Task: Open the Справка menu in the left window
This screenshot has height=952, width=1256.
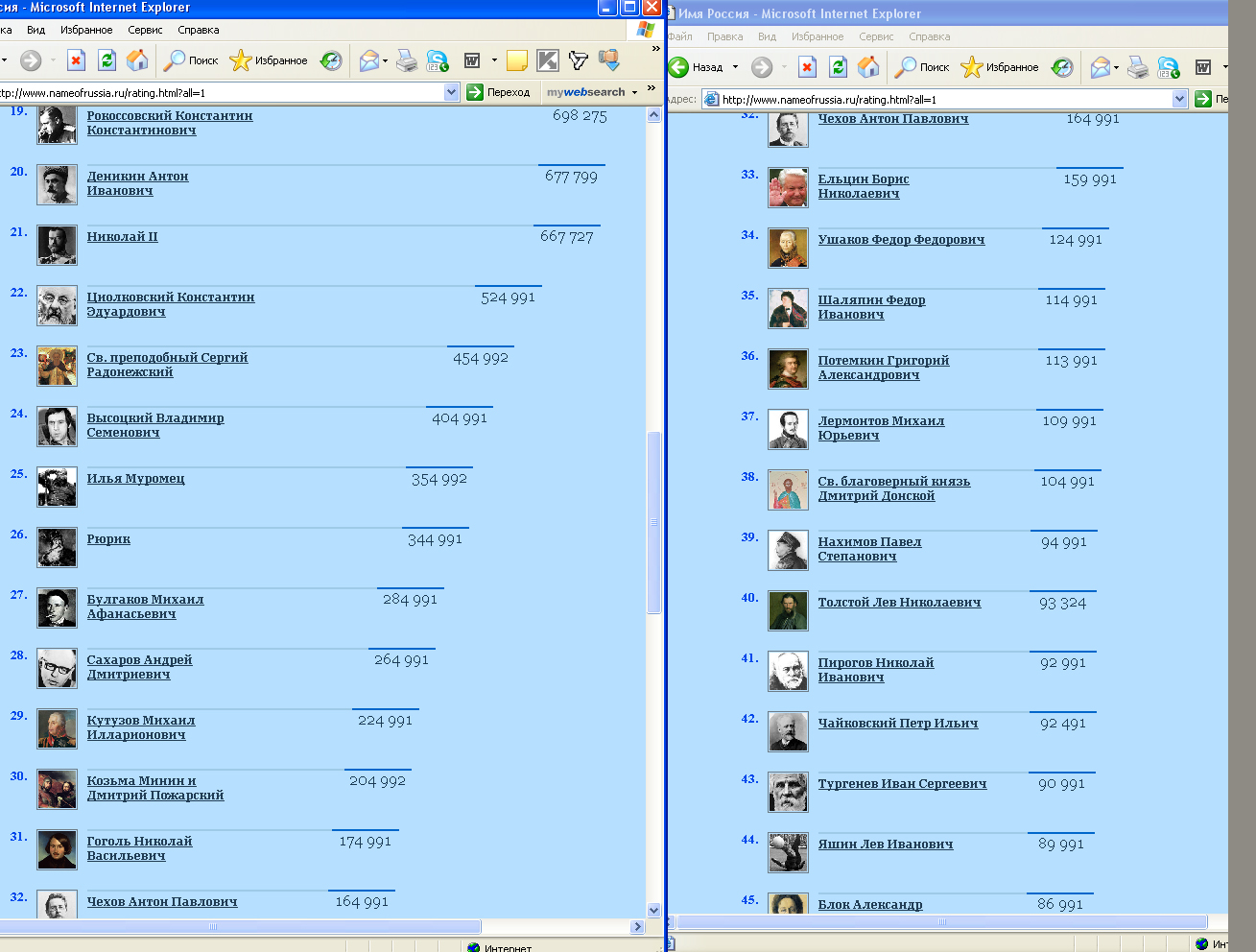Action: click(x=199, y=30)
